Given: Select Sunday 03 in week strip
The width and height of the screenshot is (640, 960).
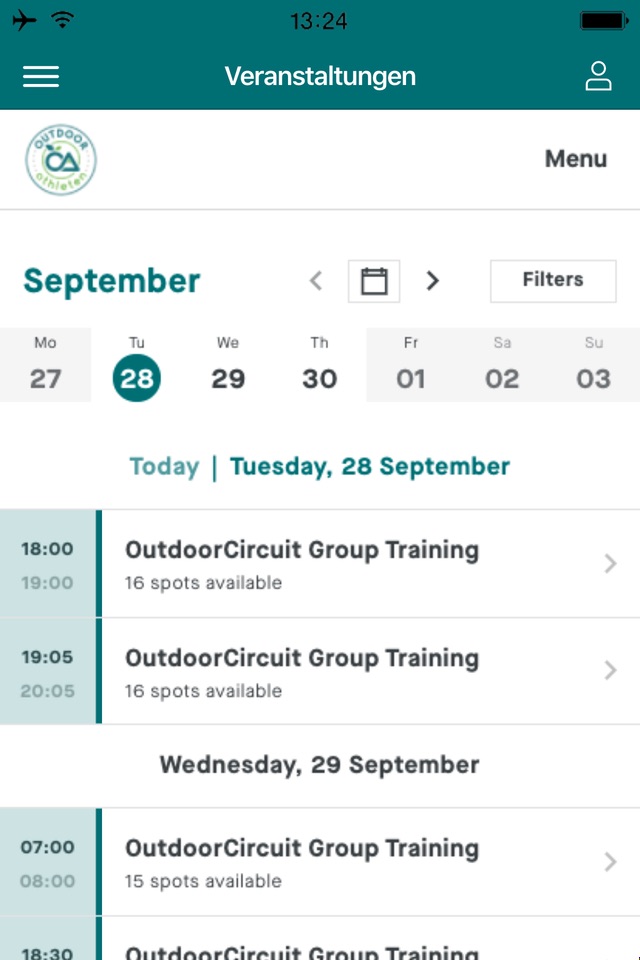Looking at the screenshot, I should click(594, 366).
